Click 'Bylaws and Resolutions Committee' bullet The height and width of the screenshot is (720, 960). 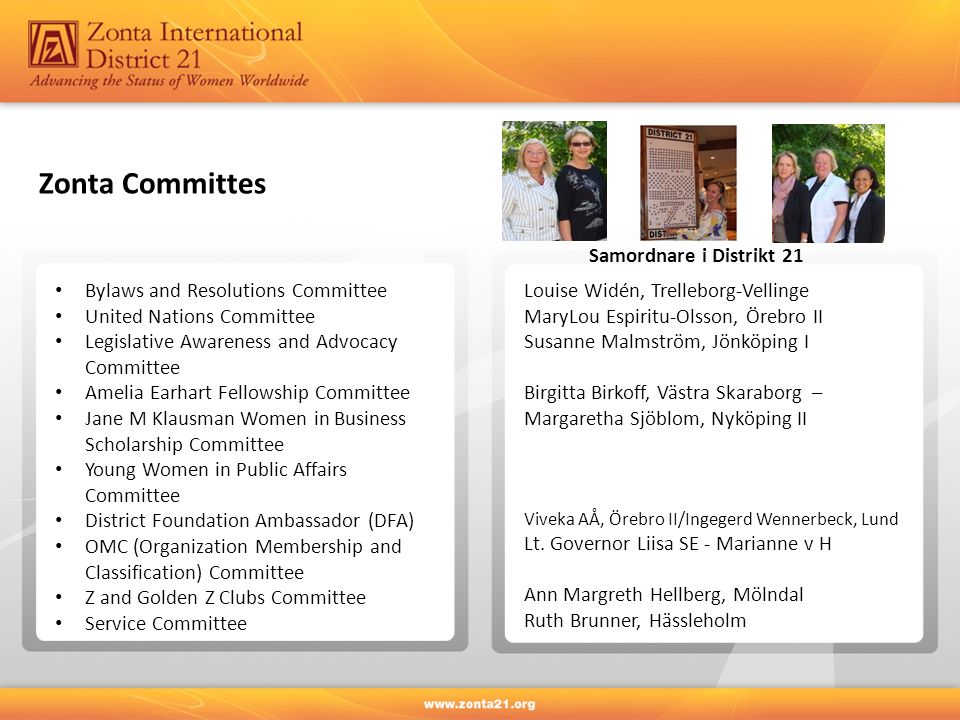point(236,290)
